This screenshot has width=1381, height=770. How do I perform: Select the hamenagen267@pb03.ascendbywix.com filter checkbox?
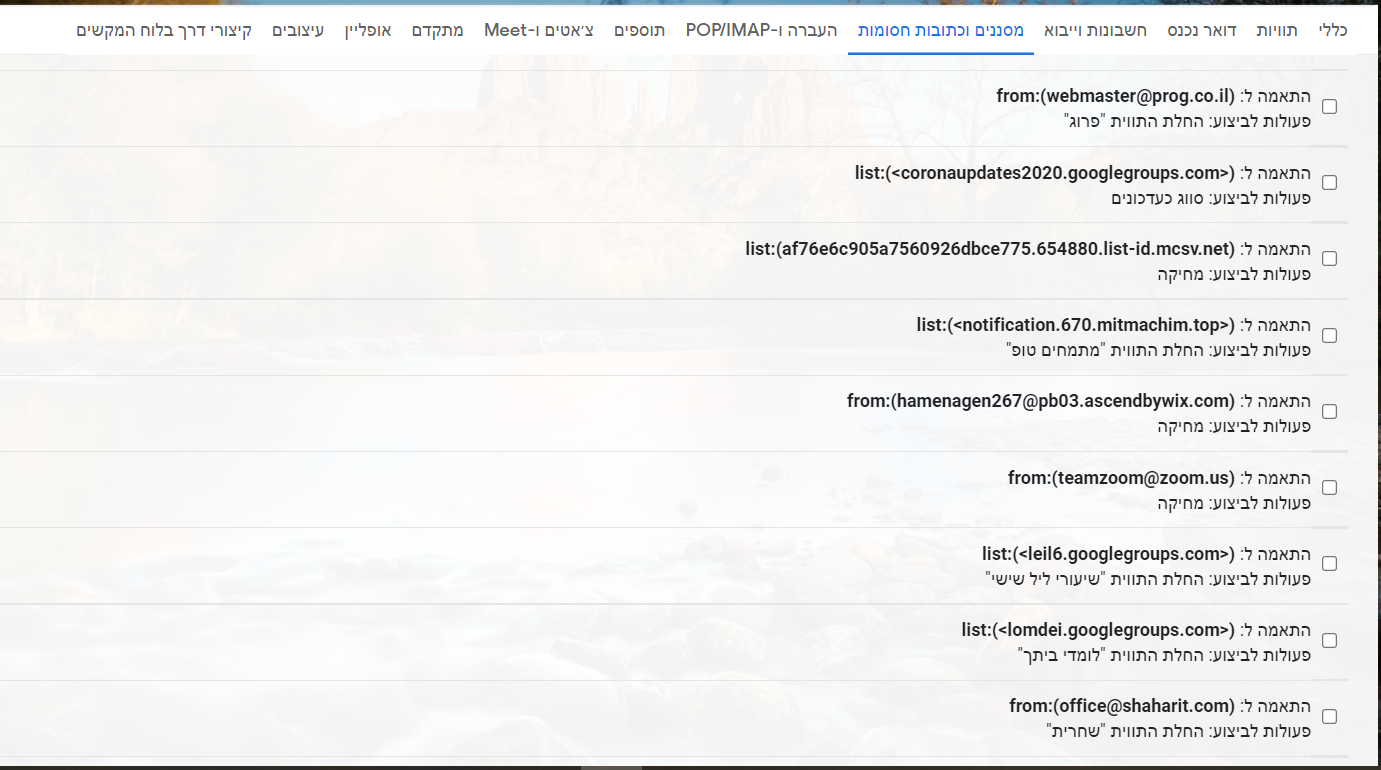point(1329,412)
